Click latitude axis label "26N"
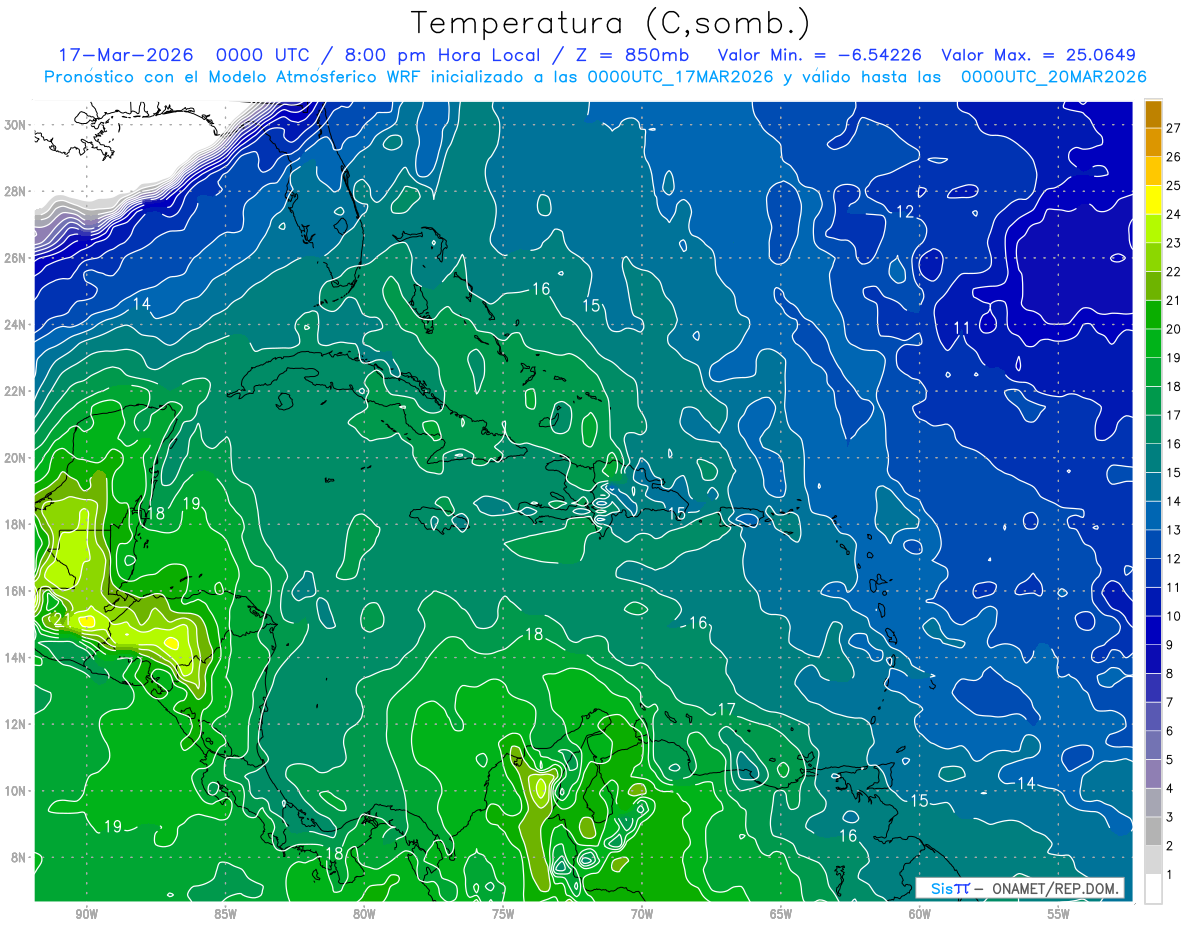The width and height of the screenshot is (1200, 927). coord(15,258)
